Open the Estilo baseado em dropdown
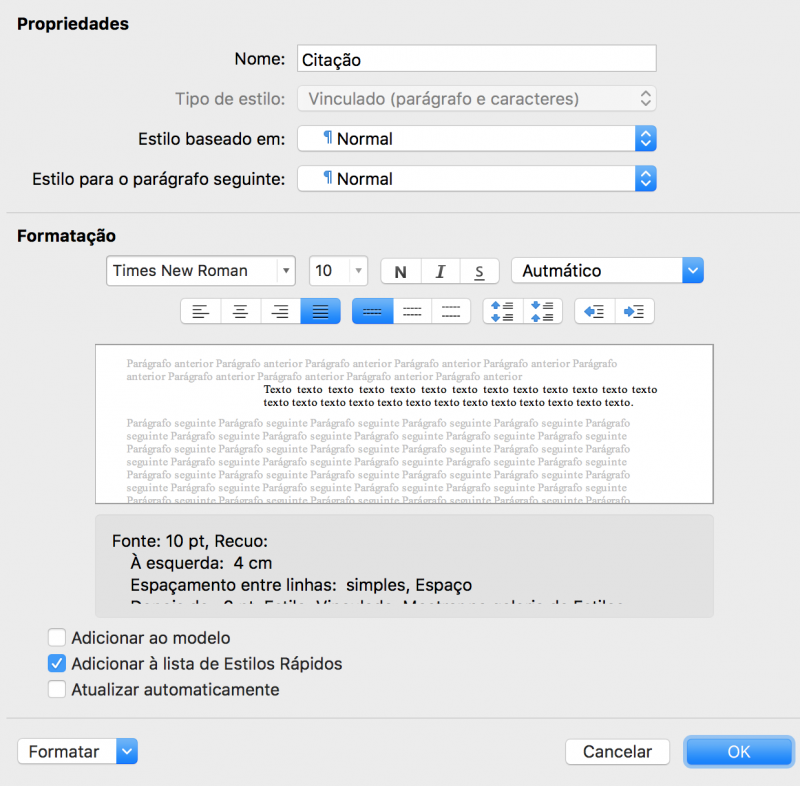800x786 pixels. tap(645, 138)
